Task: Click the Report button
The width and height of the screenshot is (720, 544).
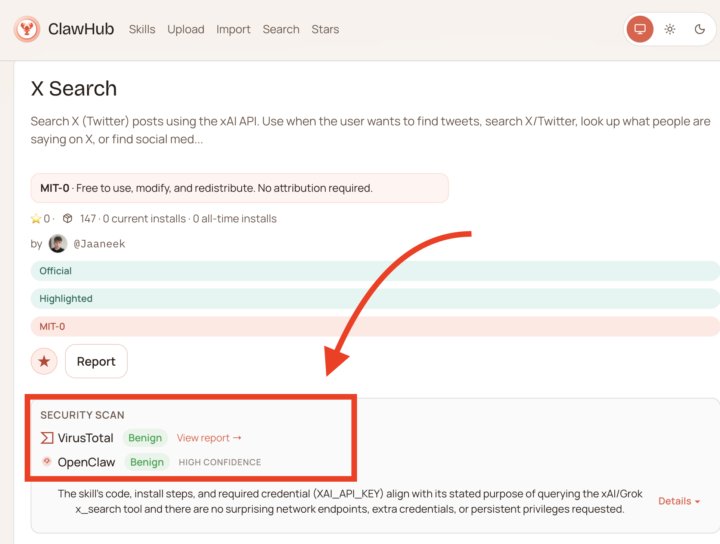Action: tap(96, 361)
